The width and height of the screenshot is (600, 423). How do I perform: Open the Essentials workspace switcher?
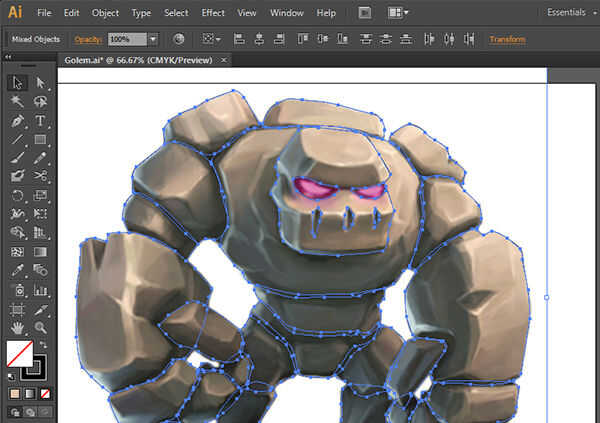[x=572, y=13]
